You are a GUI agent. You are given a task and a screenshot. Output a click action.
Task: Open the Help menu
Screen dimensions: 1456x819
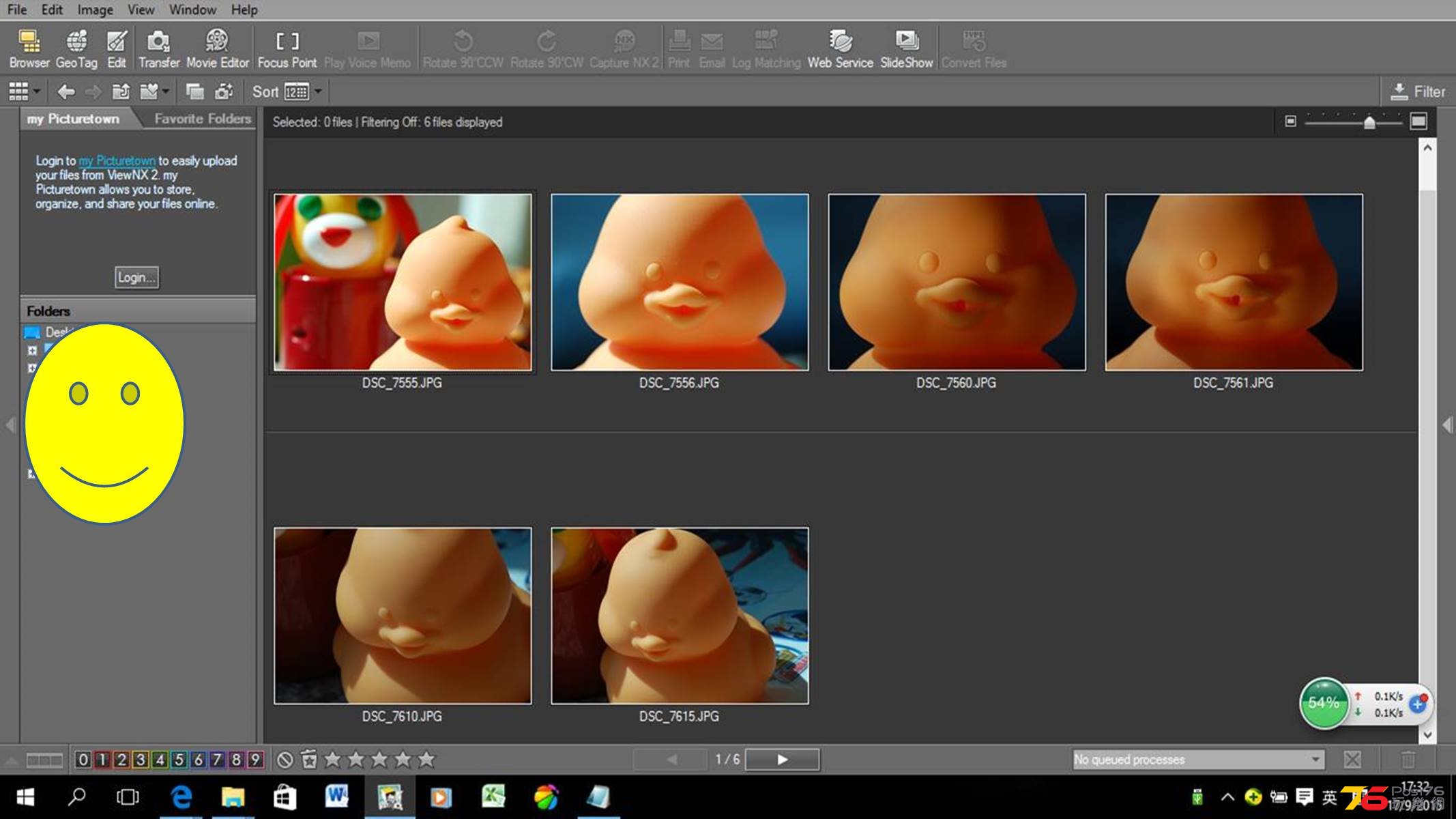click(244, 10)
